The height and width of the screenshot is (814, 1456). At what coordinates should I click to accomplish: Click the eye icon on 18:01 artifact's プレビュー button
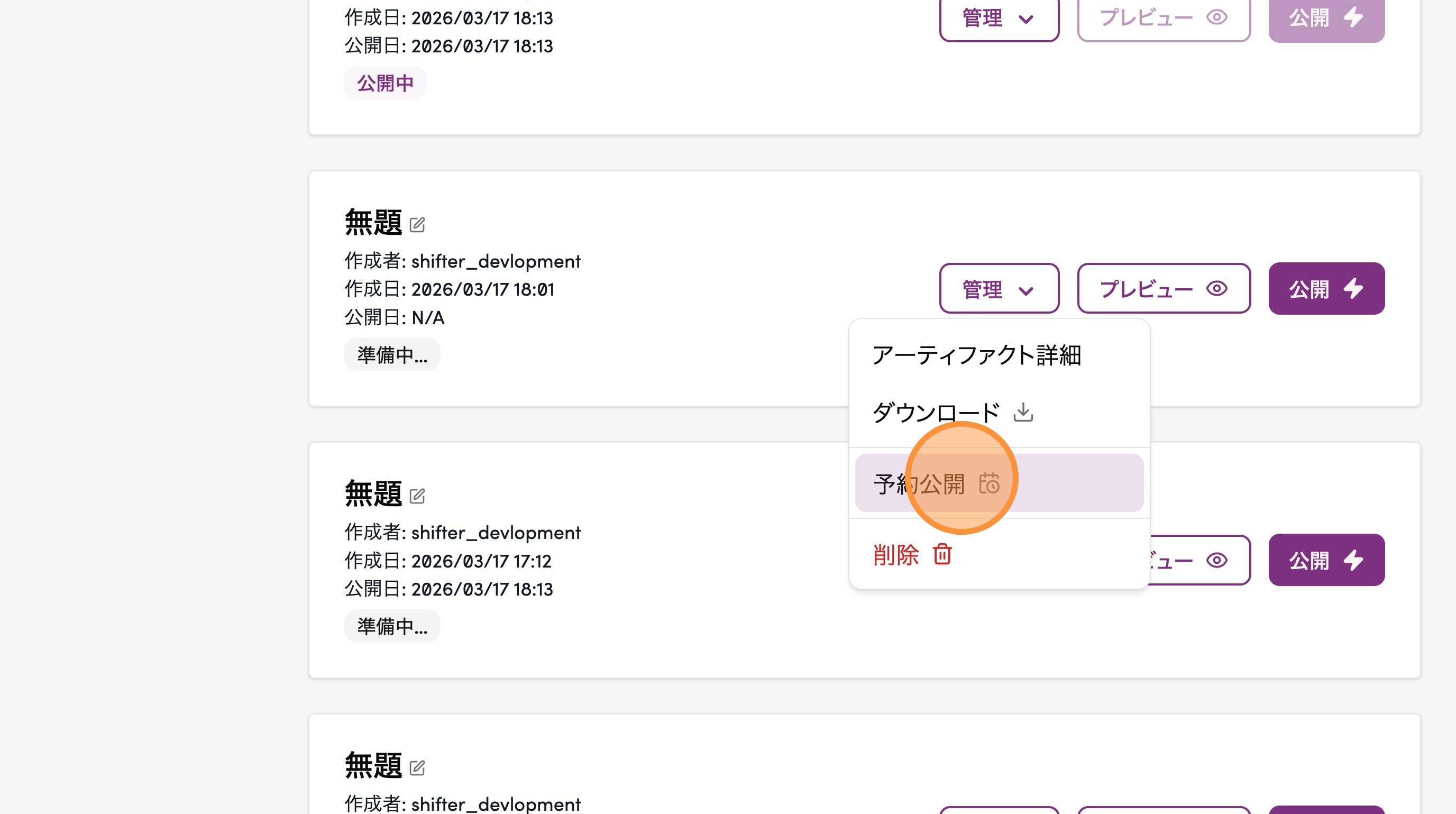pos(1216,288)
